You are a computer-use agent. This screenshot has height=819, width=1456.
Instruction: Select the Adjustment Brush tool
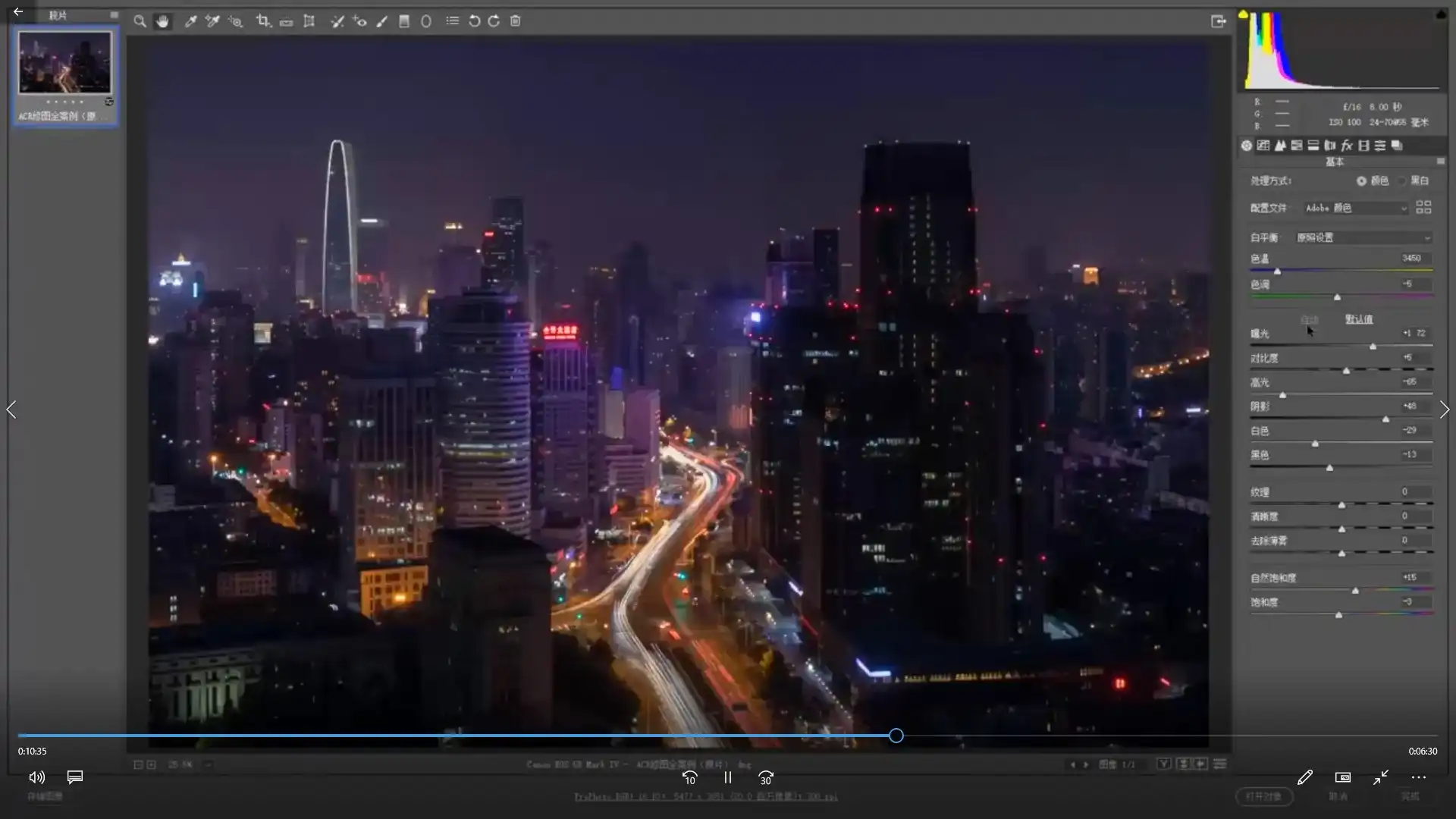(x=382, y=21)
